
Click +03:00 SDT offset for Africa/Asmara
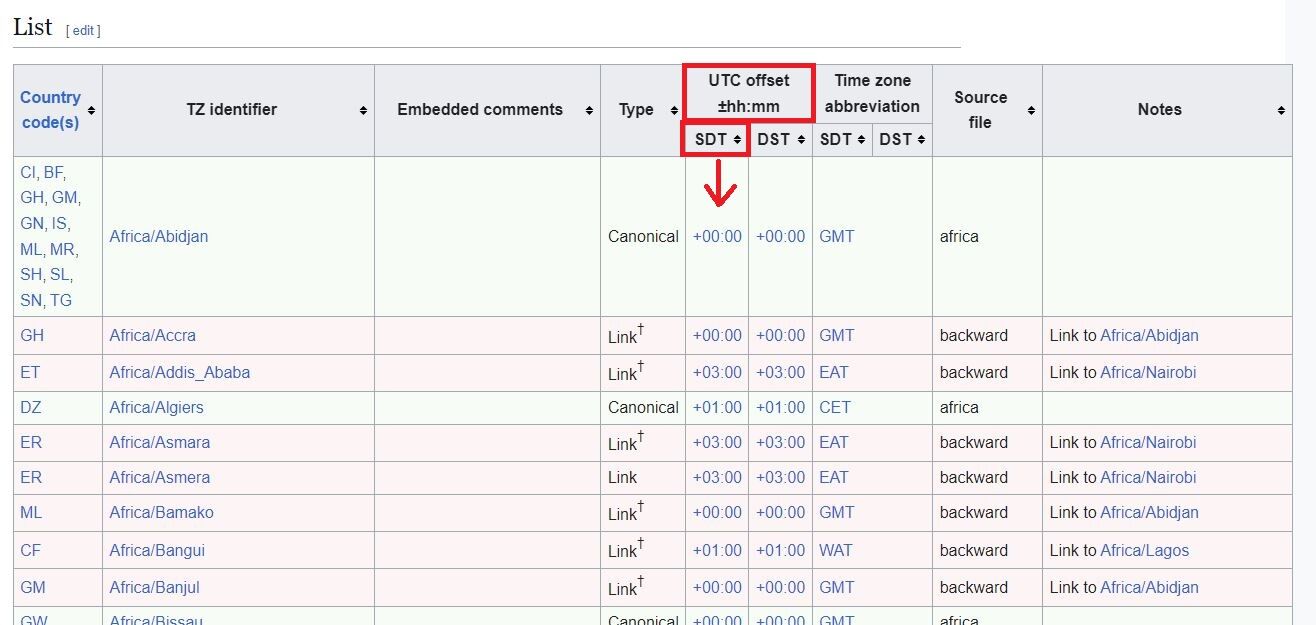717,442
